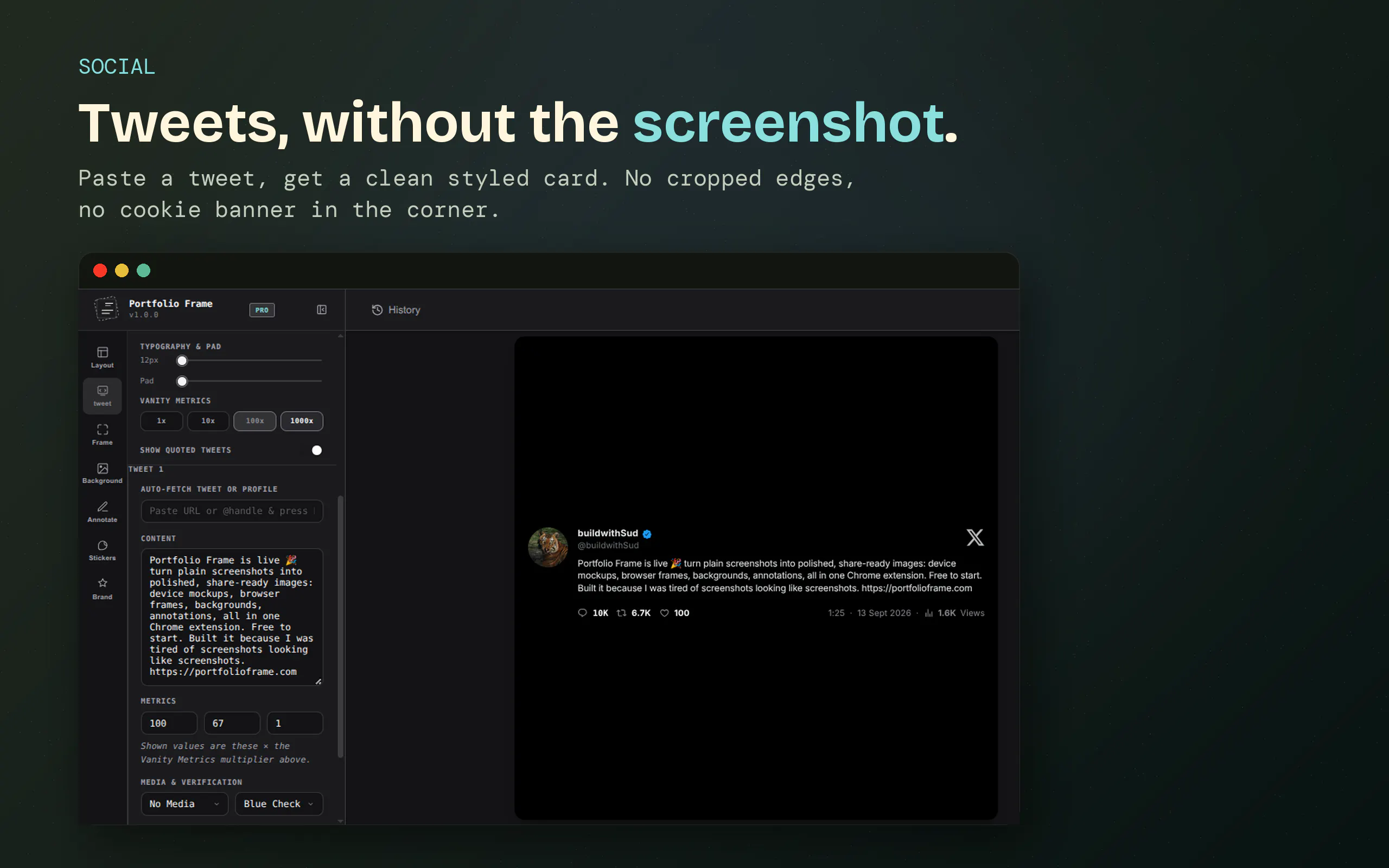Image resolution: width=1389 pixels, height=868 pixels.
Task: Click the metrics field showing 100
Action: (169, 723)
